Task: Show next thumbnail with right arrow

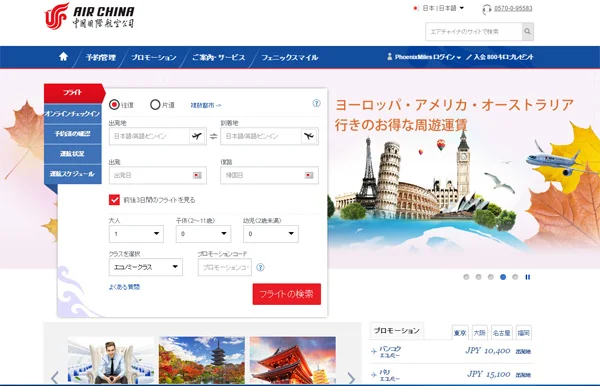Action: pos(351,378)
